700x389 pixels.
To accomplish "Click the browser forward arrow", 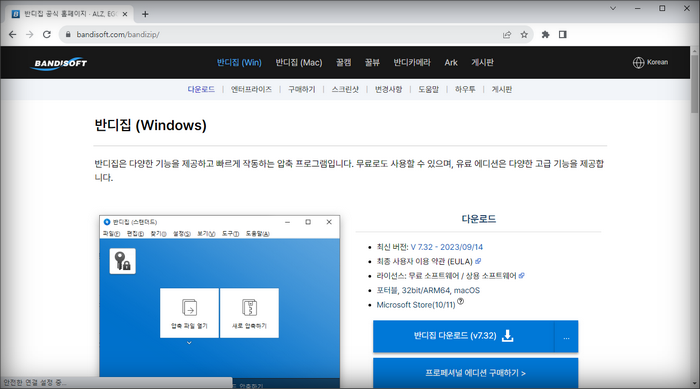I will (x=29, y=34).
